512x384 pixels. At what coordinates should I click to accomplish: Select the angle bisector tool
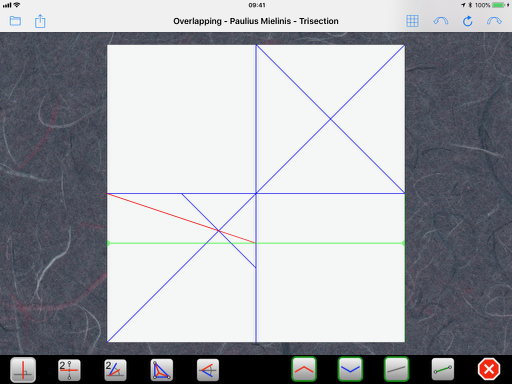115,370
